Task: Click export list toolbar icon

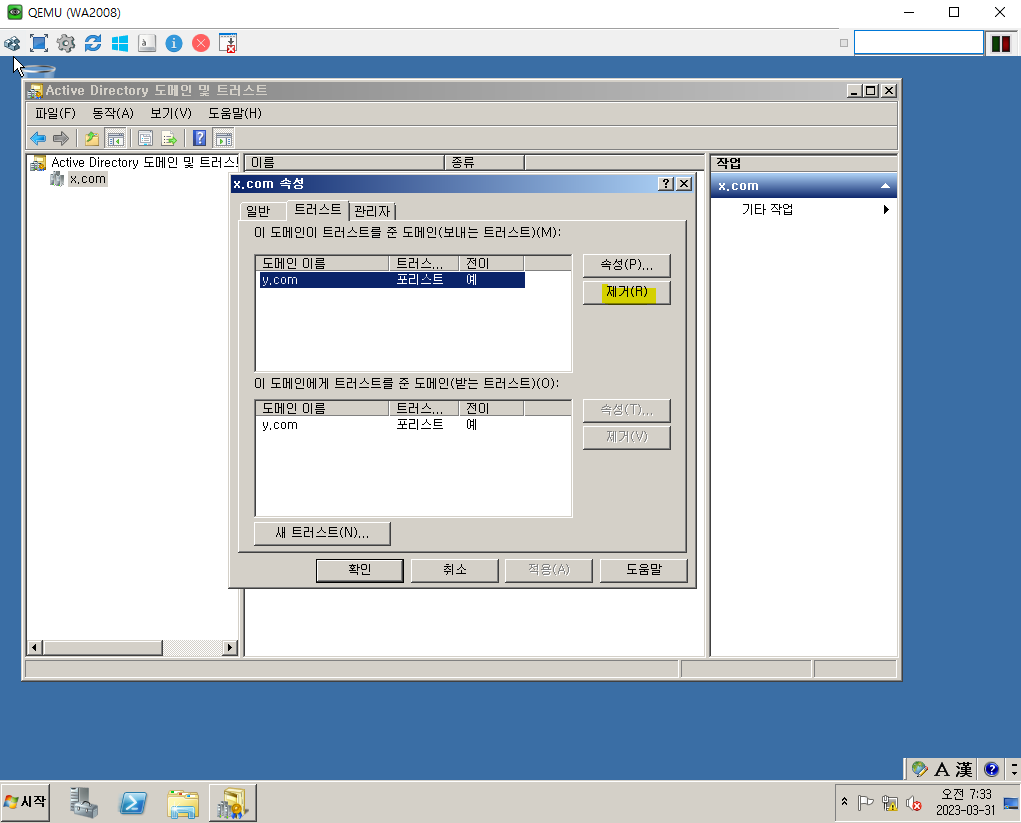Action: (169, 138)
